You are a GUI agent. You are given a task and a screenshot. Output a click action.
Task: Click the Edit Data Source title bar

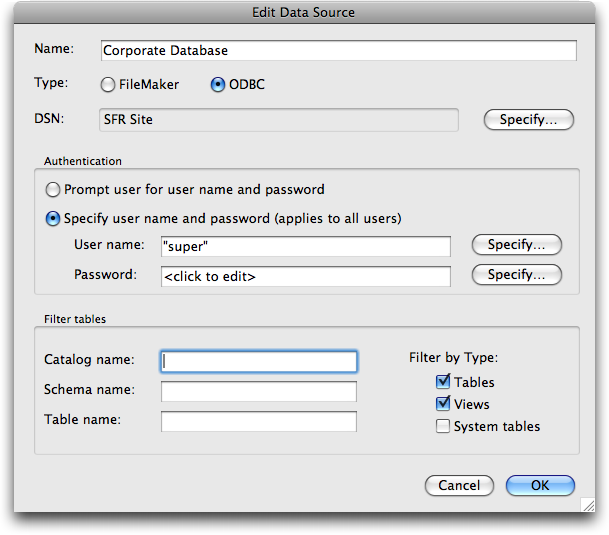[x=304, y=12]
